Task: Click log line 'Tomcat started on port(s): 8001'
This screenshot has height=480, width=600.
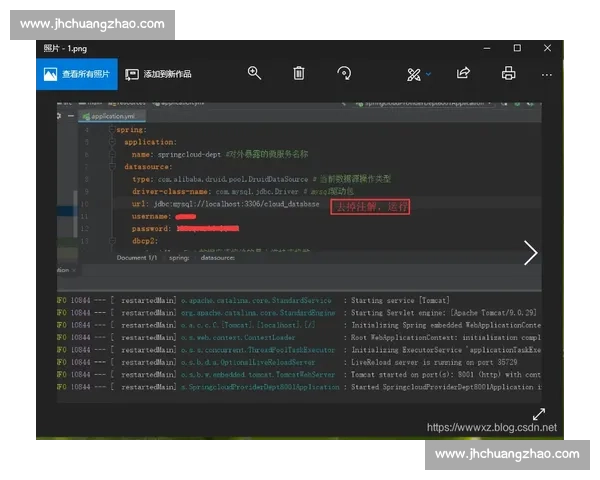Action: click(446, 374)
